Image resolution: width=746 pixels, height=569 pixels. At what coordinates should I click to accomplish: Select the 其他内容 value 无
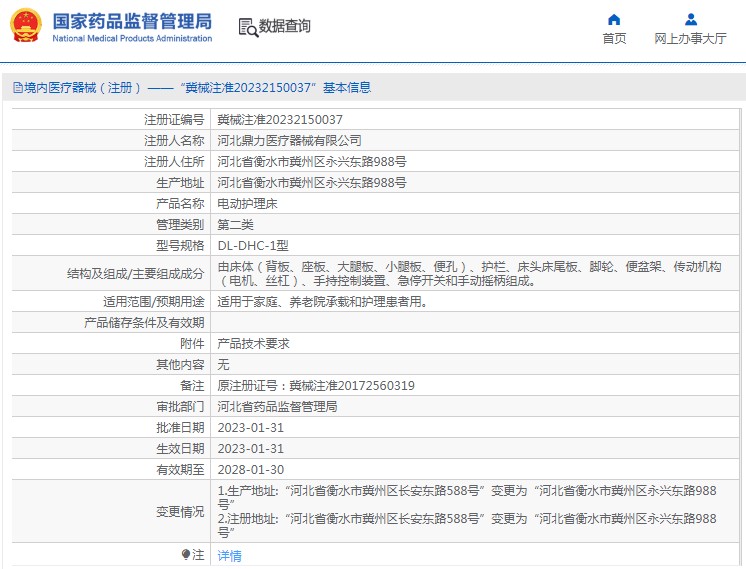click(223, 364)
